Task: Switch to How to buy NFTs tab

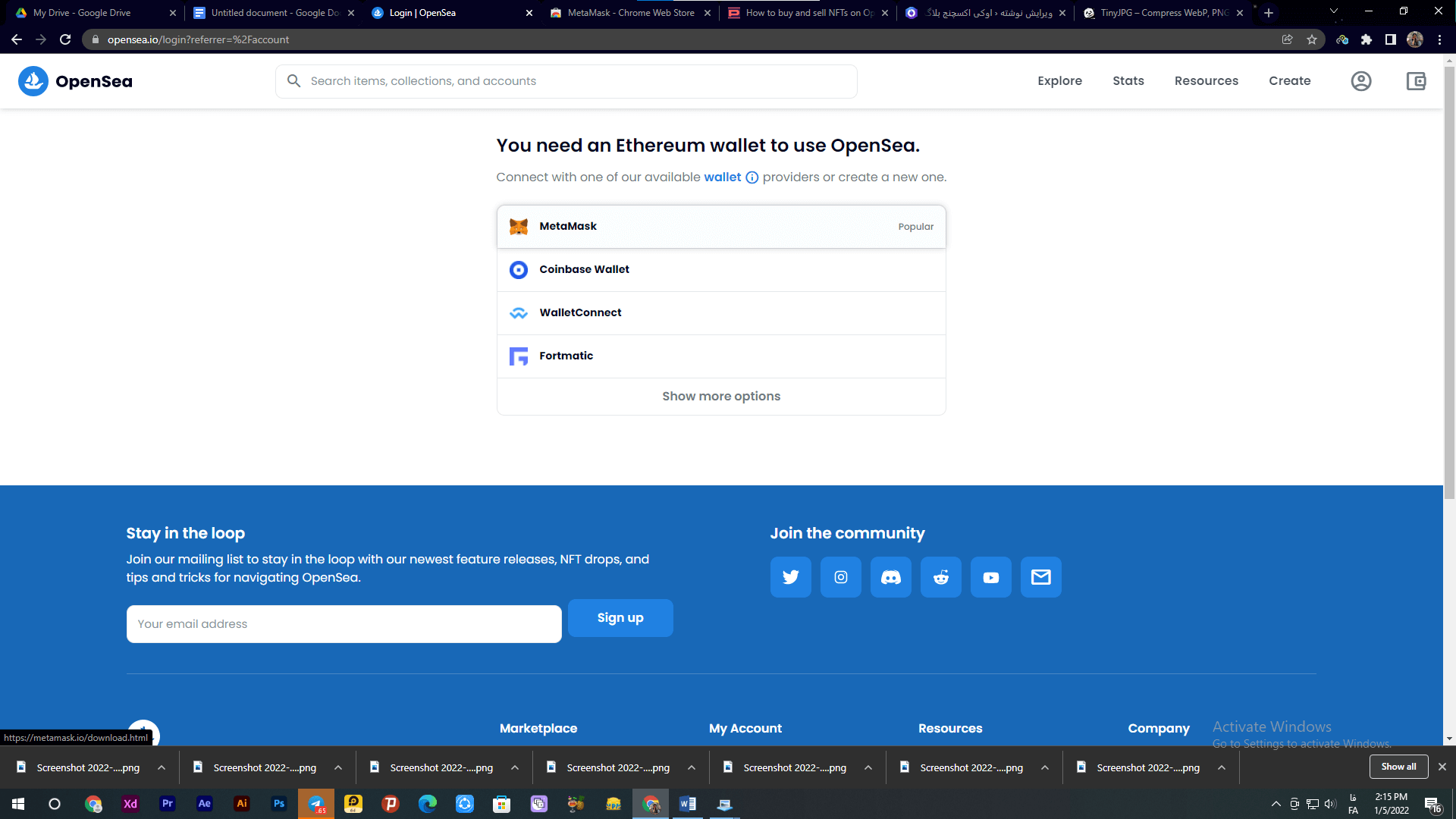Action: [808, 13]
